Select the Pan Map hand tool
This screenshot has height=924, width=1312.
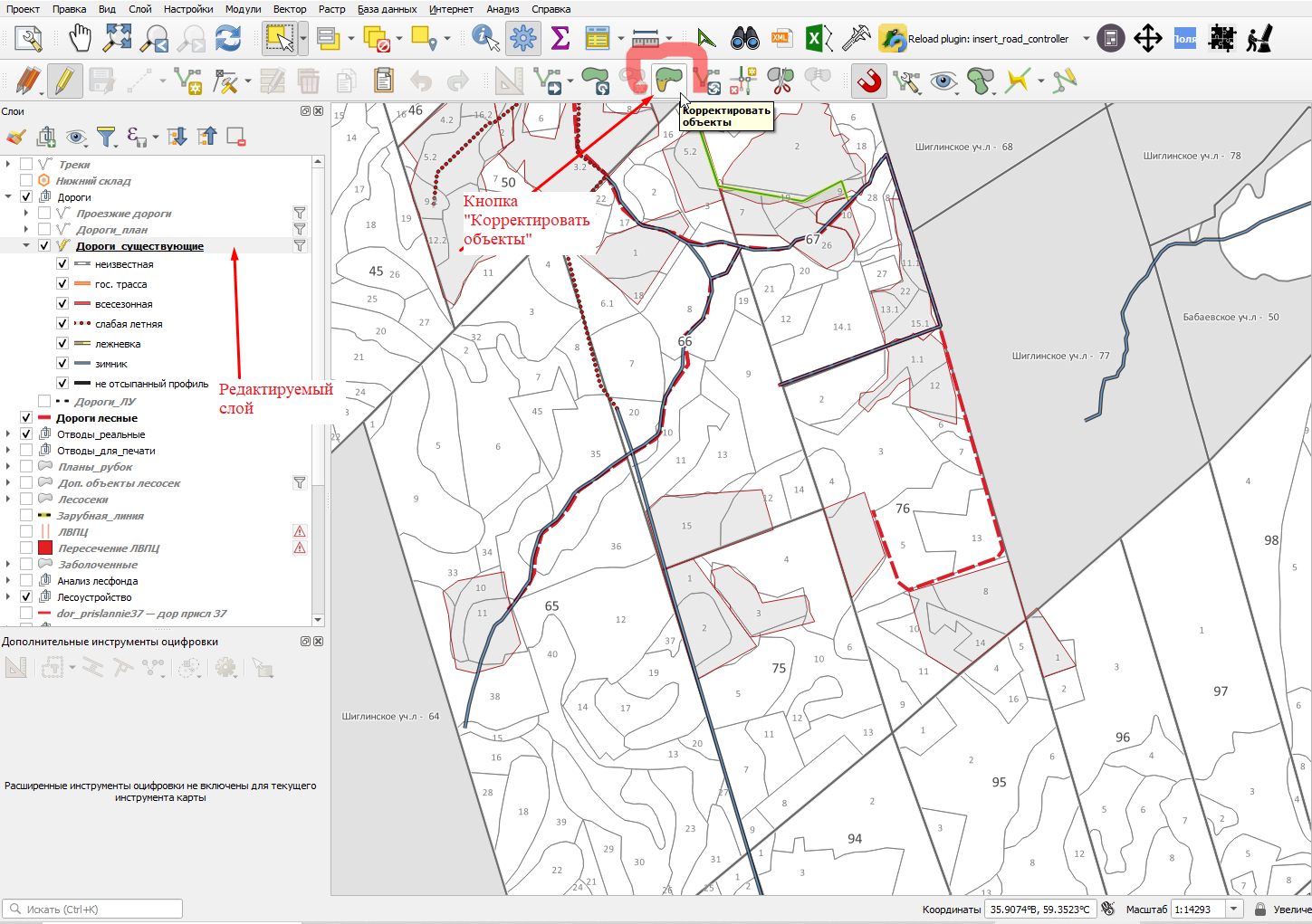(81, 38)
